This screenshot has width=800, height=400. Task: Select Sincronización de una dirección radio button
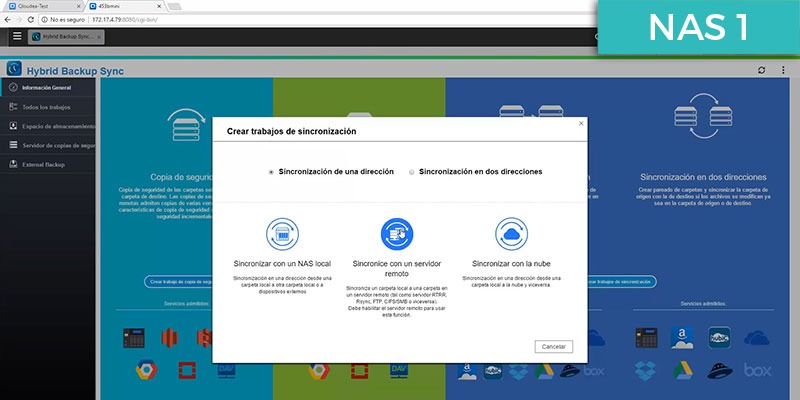(x=271, y=172)
